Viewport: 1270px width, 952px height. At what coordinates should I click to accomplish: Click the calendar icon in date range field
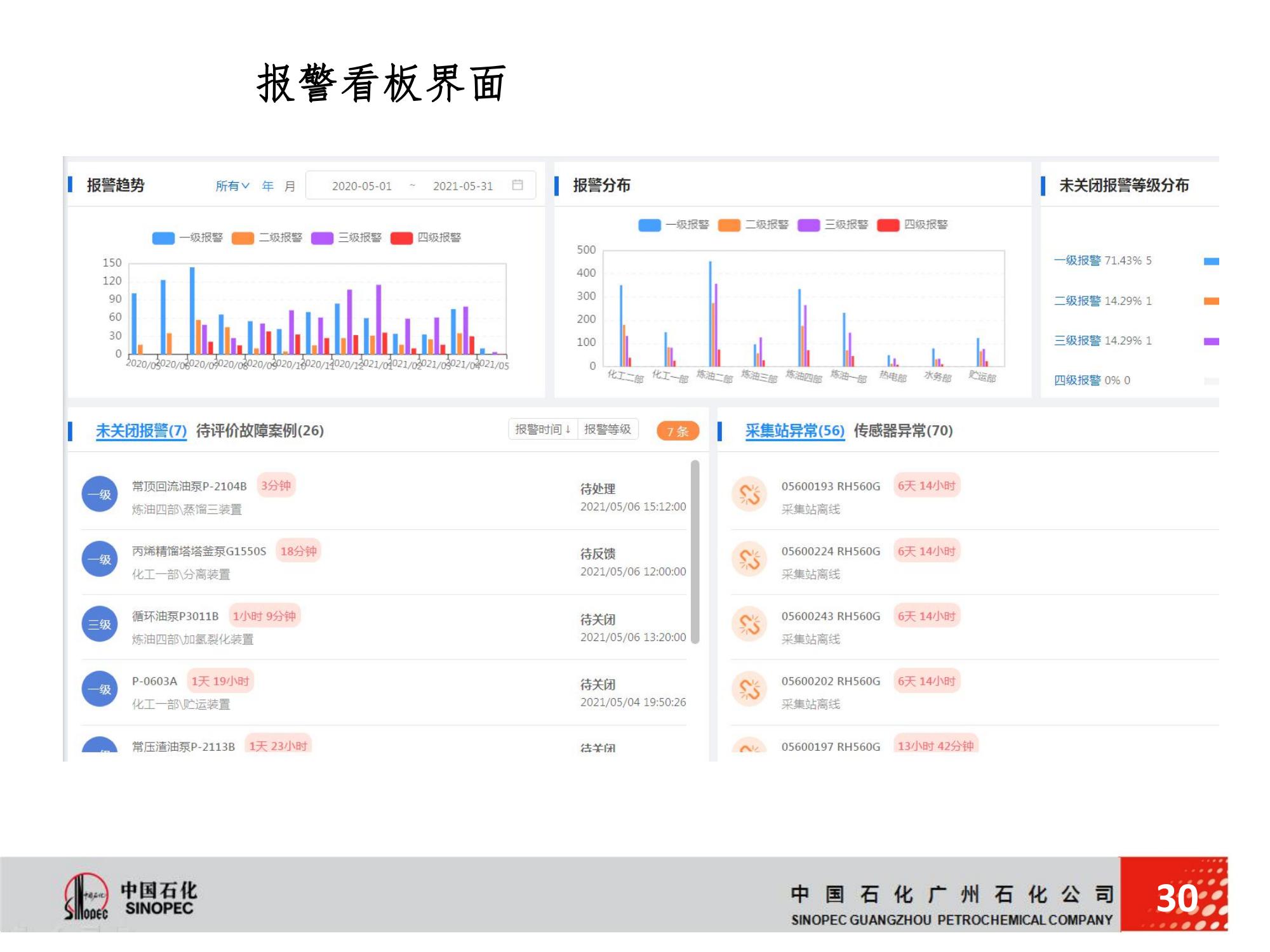(518, 185)
